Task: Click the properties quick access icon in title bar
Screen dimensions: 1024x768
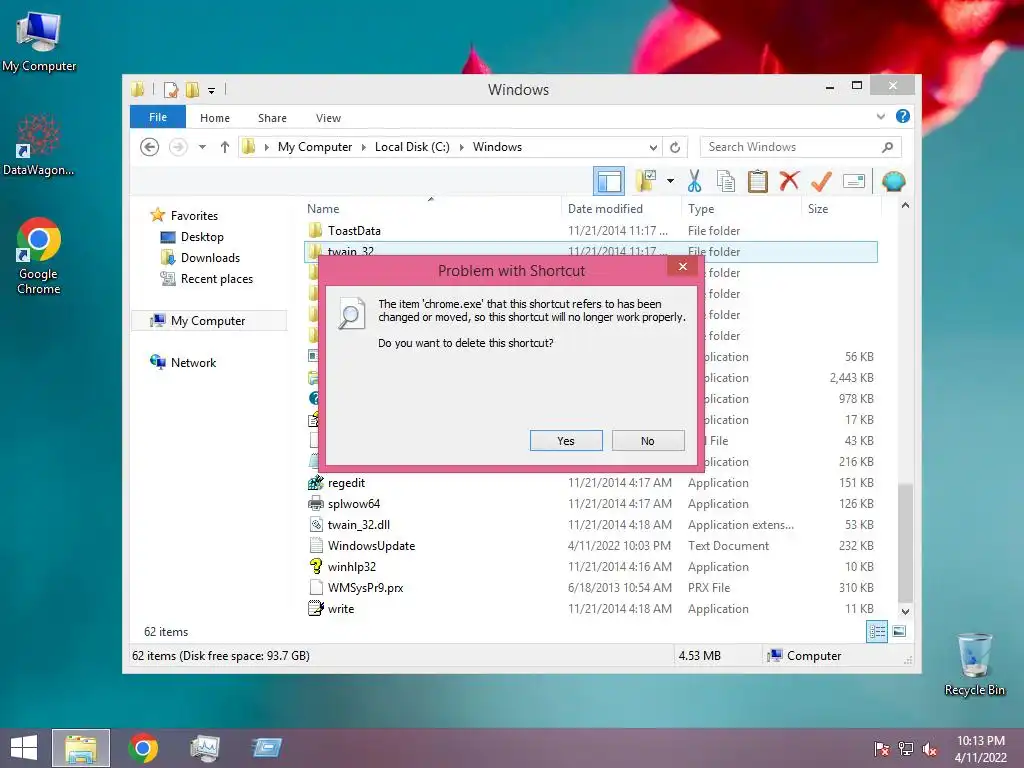Action: click(171, 89)
